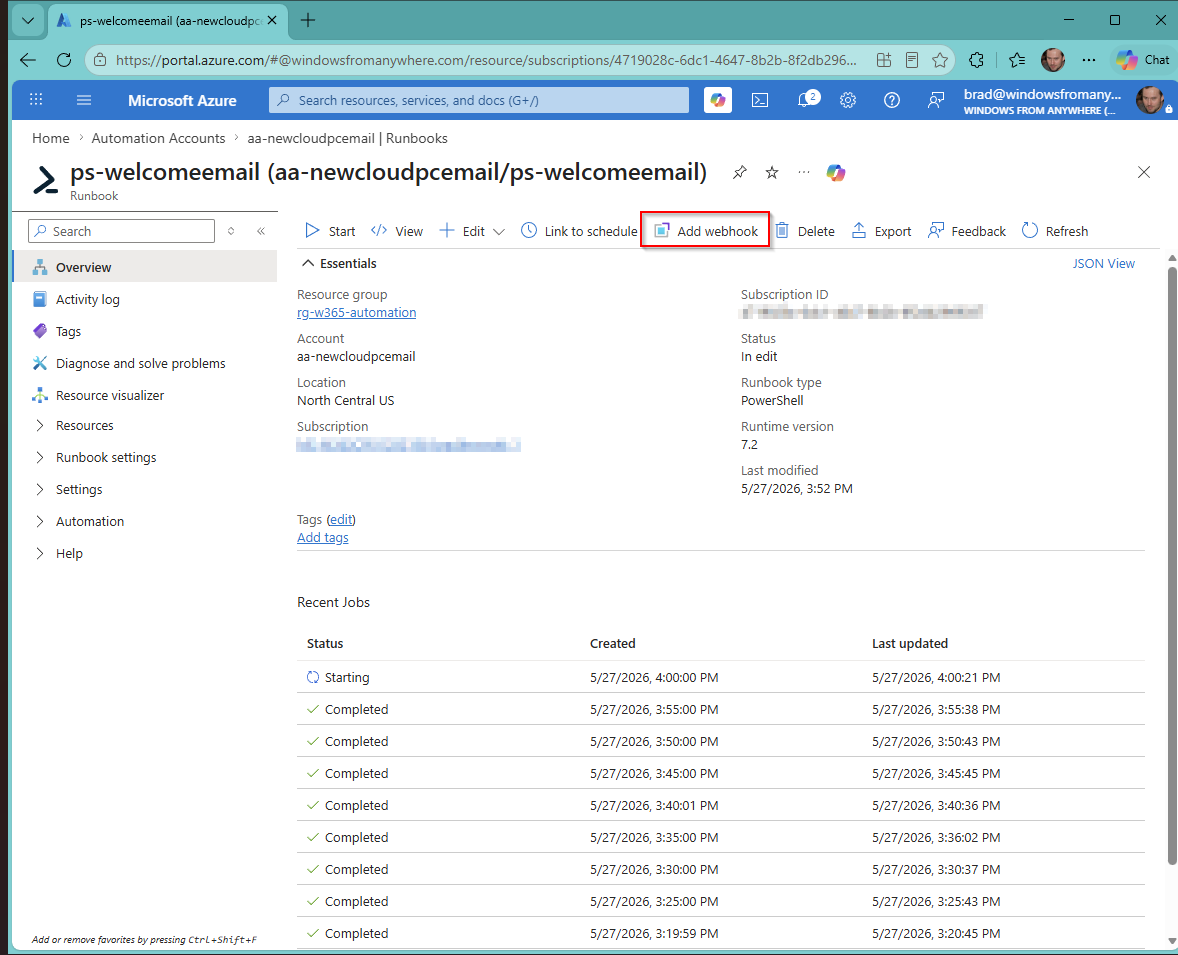Open browser extensions puzzle icon
The width and height of the screenshot is (1178, 955).
click(x=977, y=60)
